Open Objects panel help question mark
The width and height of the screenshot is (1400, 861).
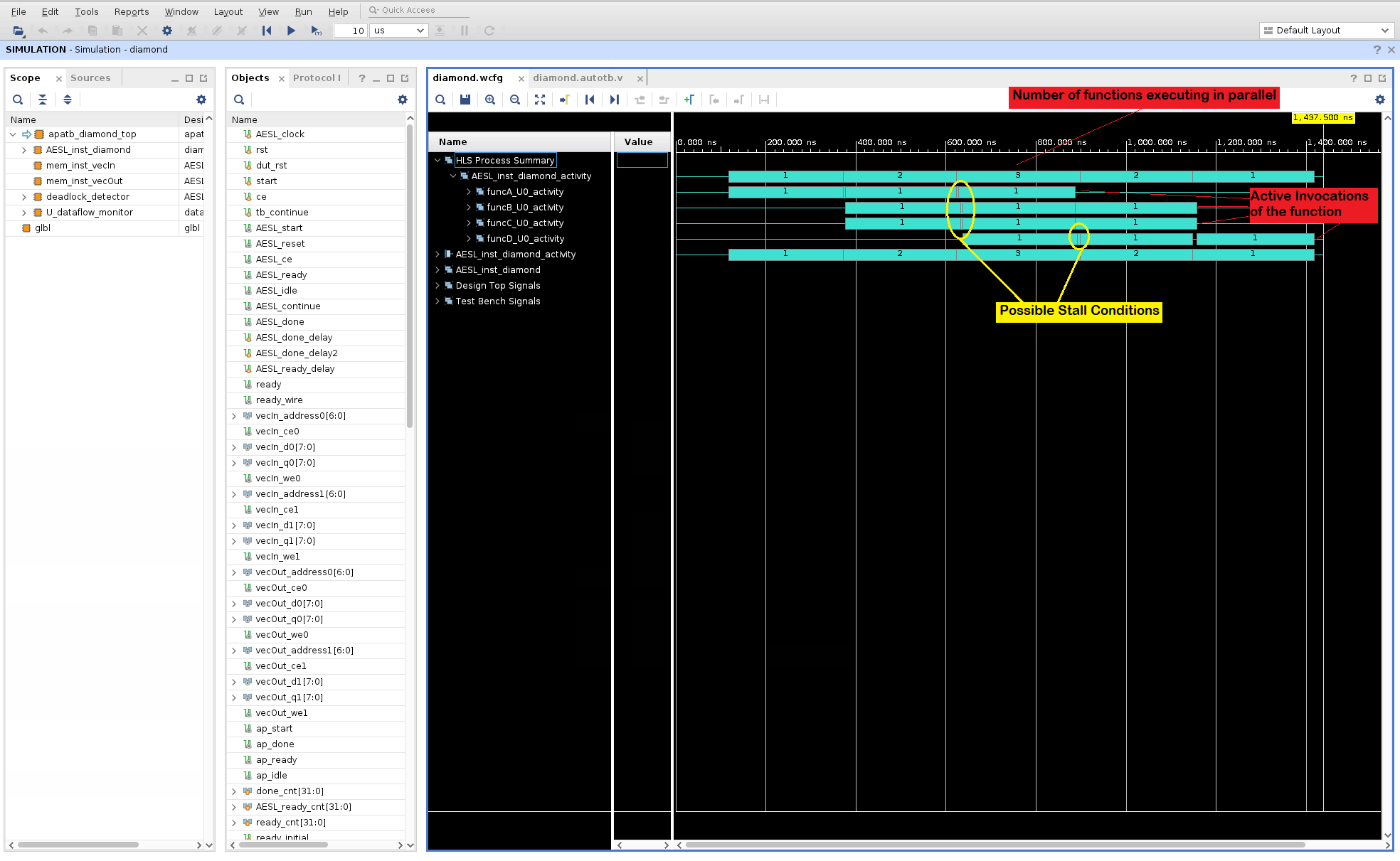click(x=362, y=78)
